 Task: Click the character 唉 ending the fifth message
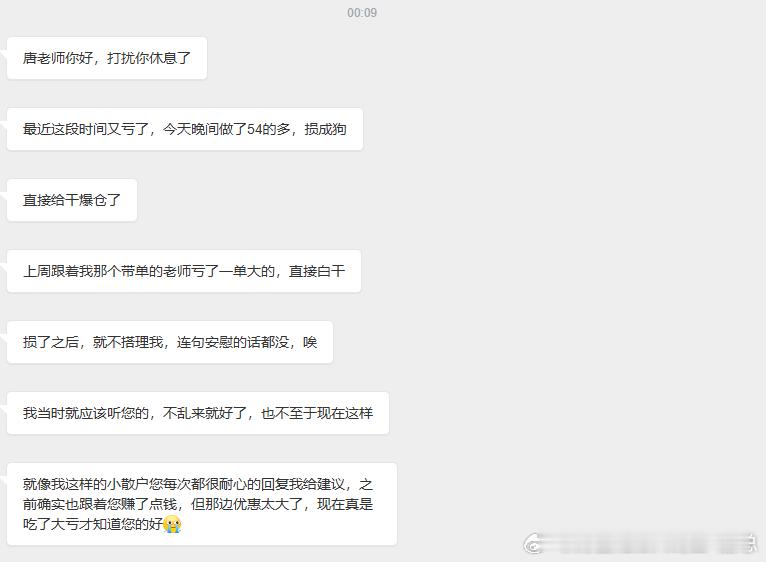pos(310,342)
